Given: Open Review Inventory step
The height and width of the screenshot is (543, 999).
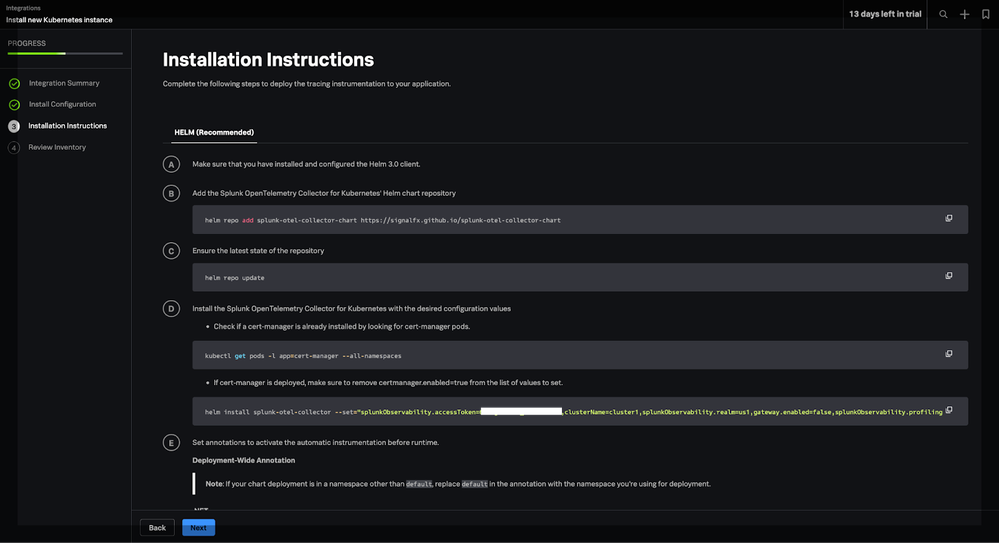Looking at the screenshot, I should (57, 147).
